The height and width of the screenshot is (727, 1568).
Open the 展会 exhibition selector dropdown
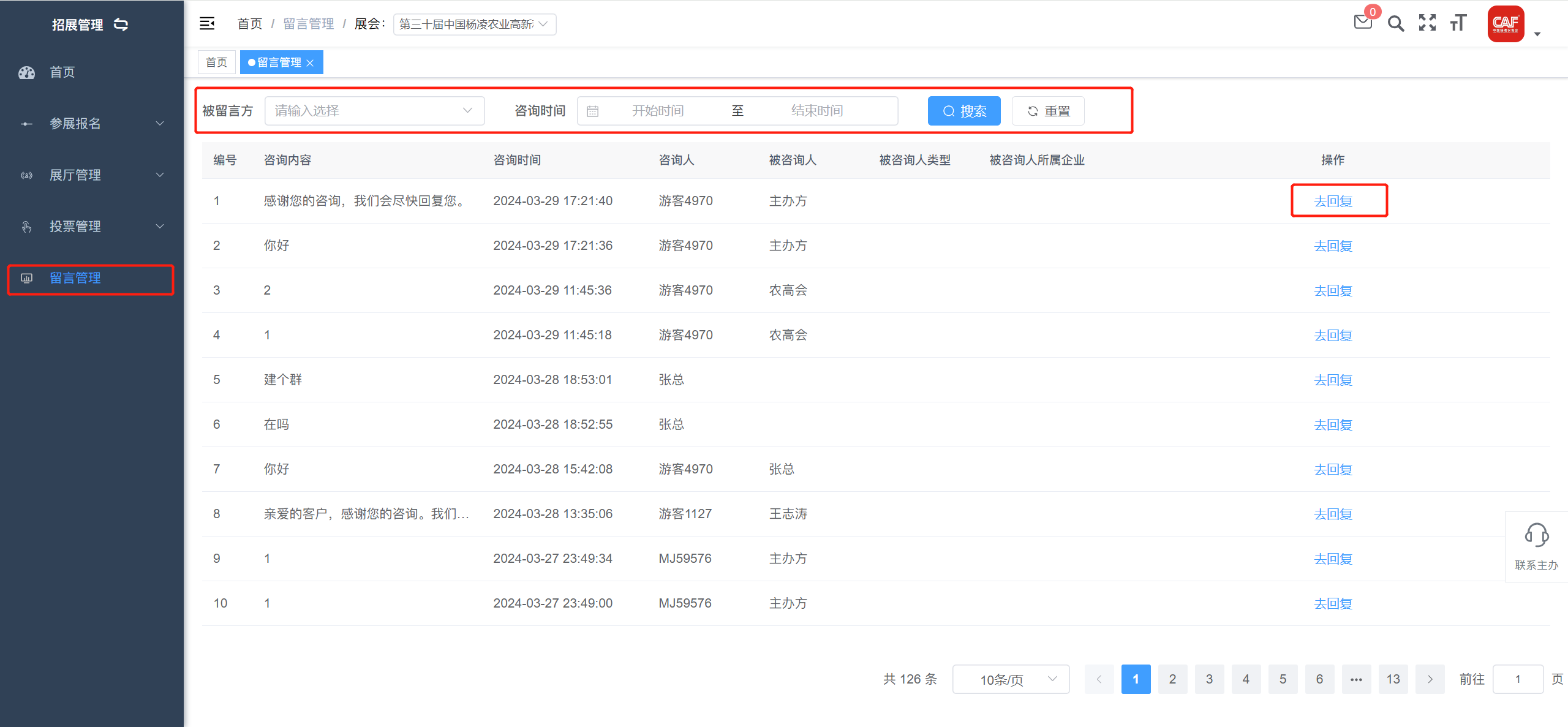tap(474, 24)
